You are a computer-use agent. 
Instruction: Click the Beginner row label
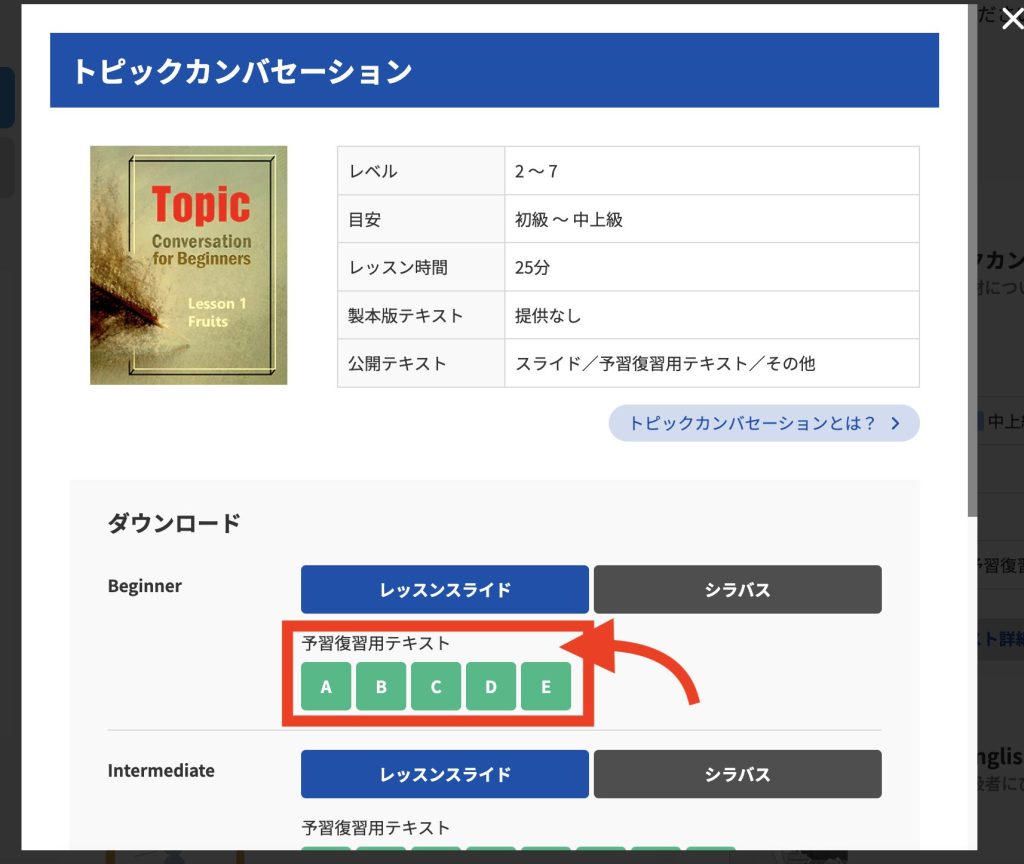(145, 586)
